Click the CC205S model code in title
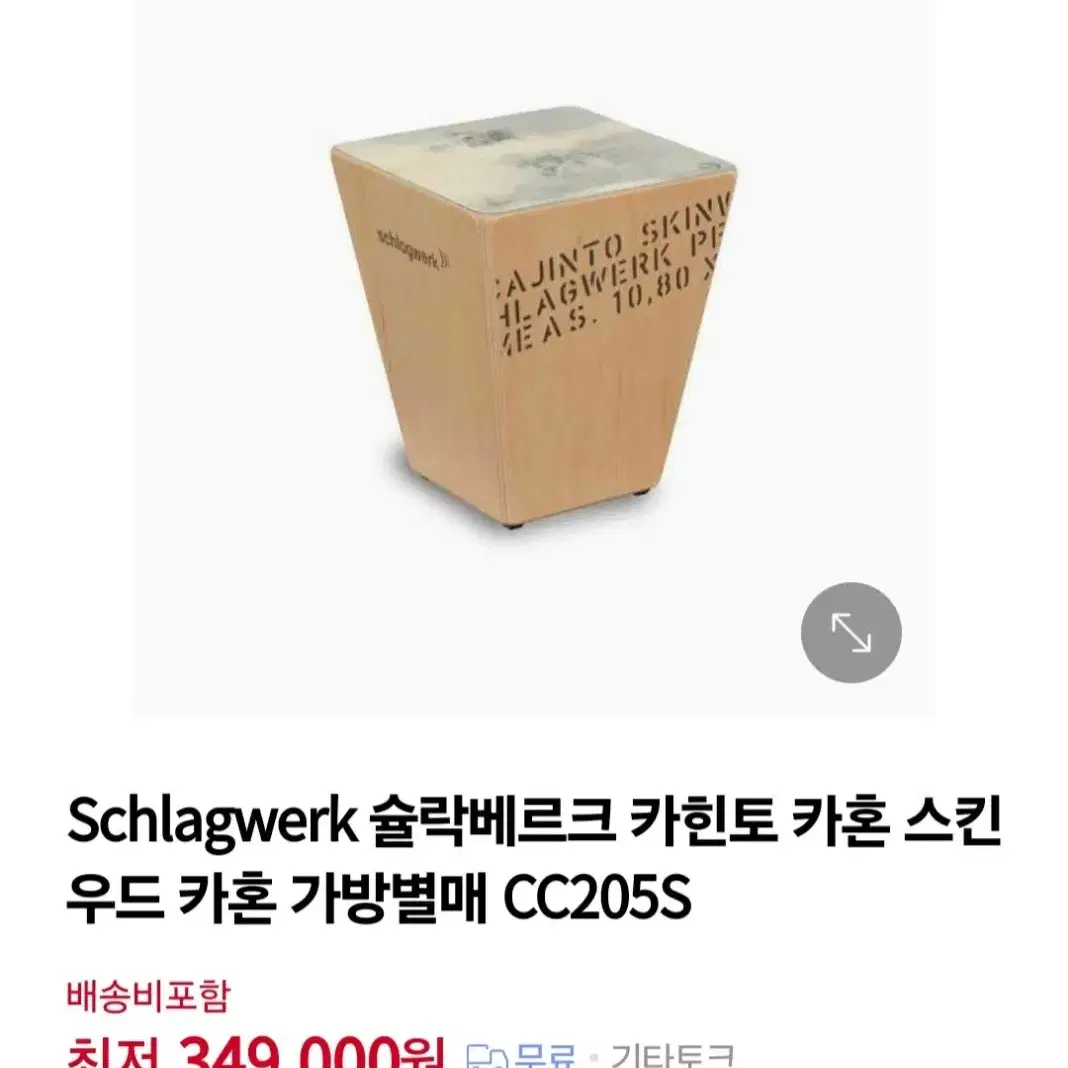Image resolution: width=1068 pixels, height=1068 pixels. point(597,898)
